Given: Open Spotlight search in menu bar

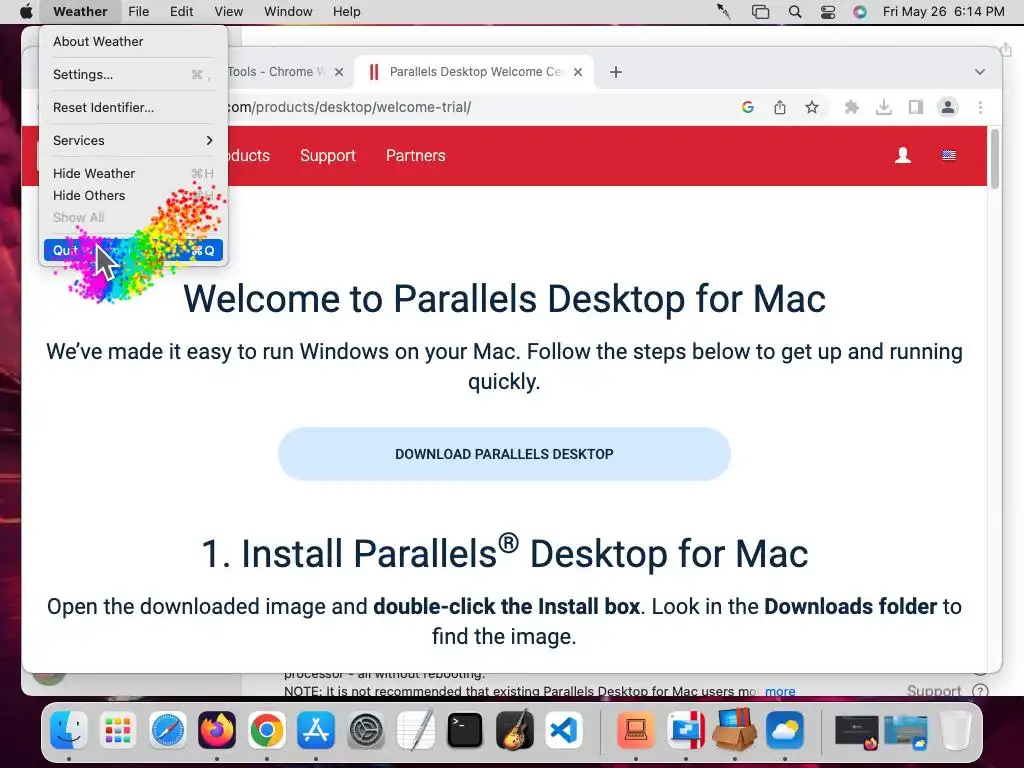Looking at the screenshot, I should 795,11.
